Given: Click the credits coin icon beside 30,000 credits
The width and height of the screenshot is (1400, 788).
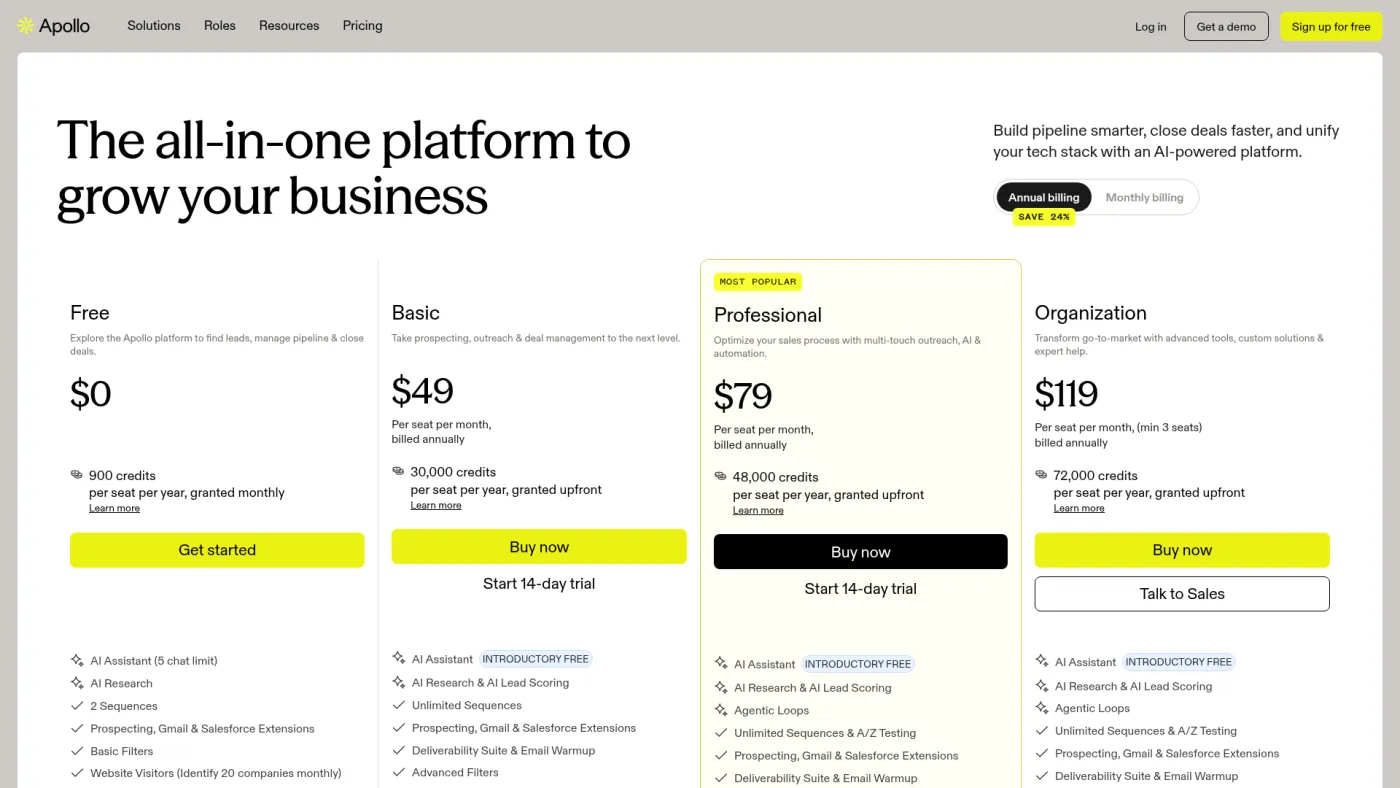Looking at the screenshot, I should 398,471.
